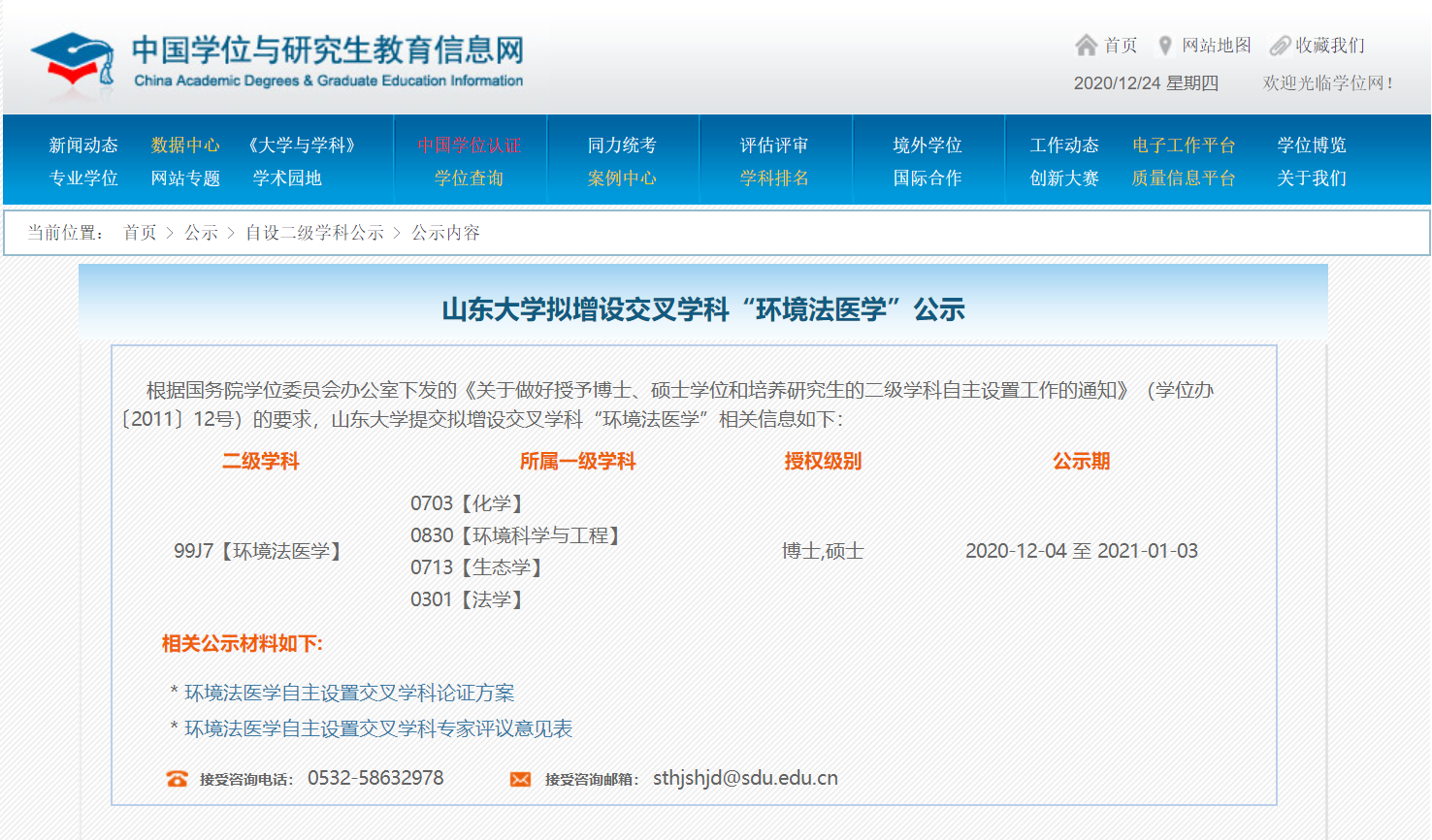The height and width of the screenshot is (840, 1432).
Task: Click 公示 in the breadcrumb
Action: 202,233
